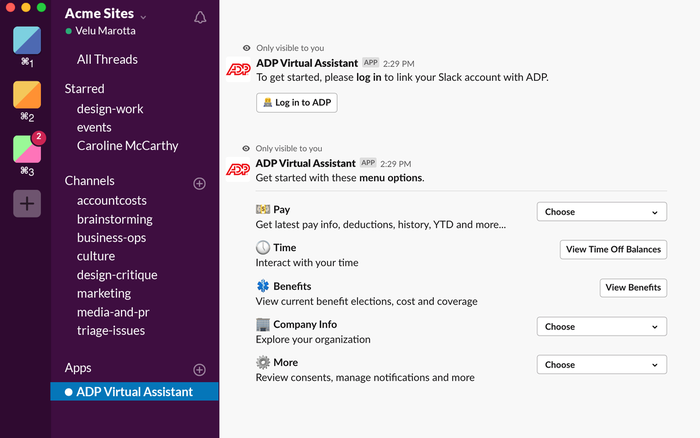Image resolution: width=700 pixels, height=438 pixels.
Task: Open Caroline McCarthy direct message
Action: pyautogui.click(x=127, y=146)
